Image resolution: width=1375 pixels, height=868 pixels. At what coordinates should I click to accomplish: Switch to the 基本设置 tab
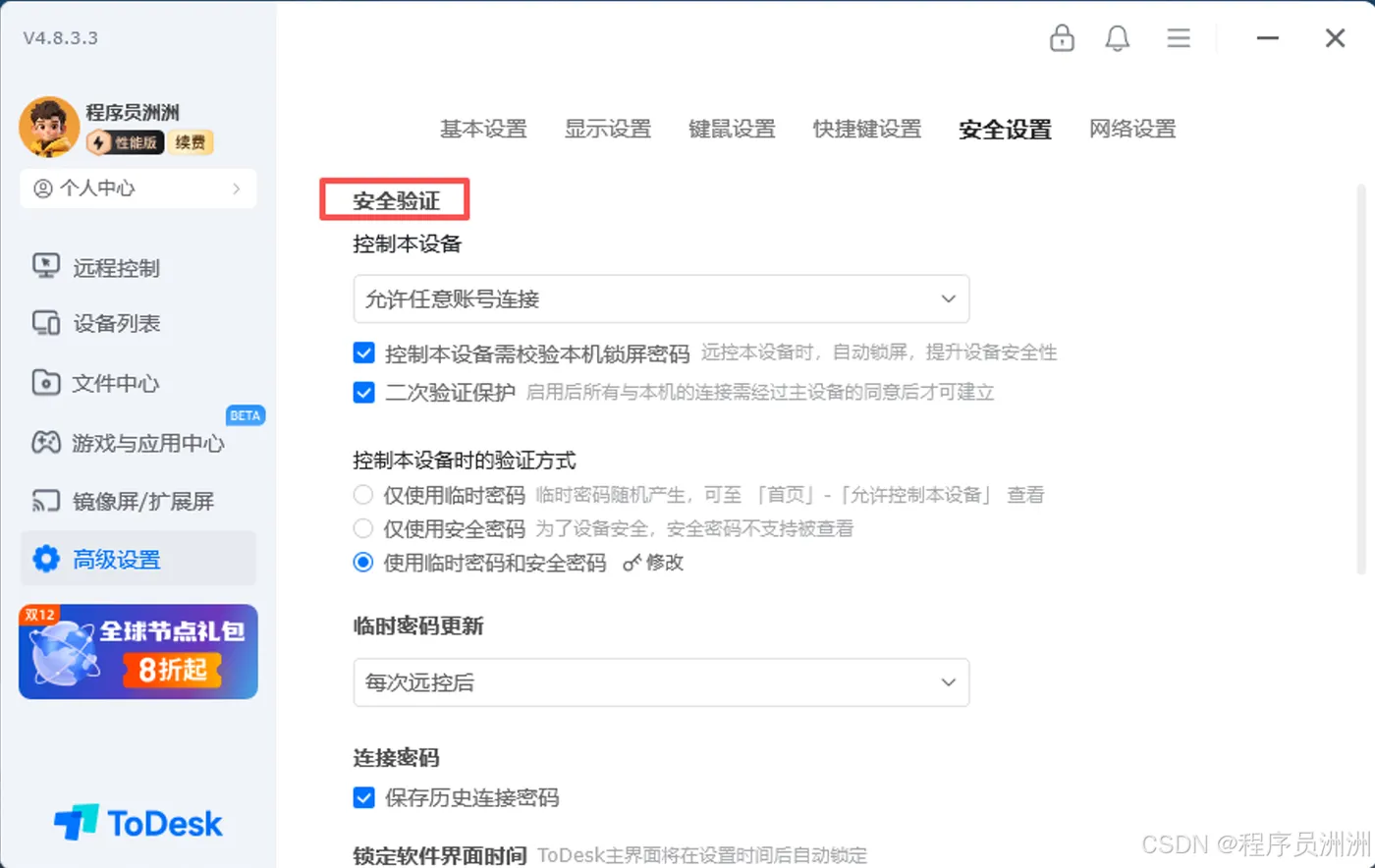(483, 129)
